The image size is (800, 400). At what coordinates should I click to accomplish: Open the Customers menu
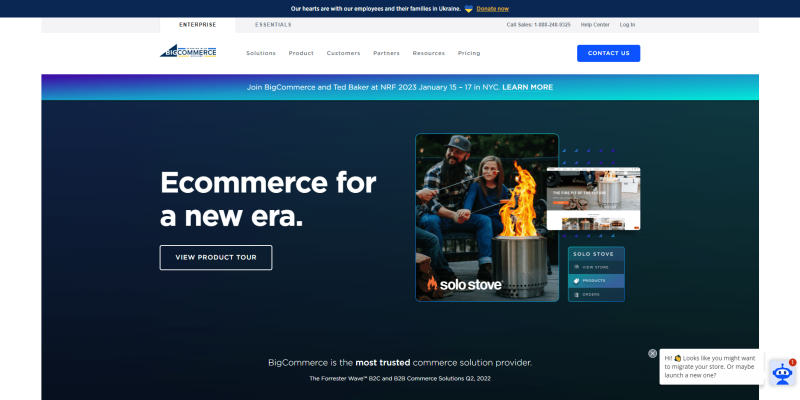click(x=343, y=53)
